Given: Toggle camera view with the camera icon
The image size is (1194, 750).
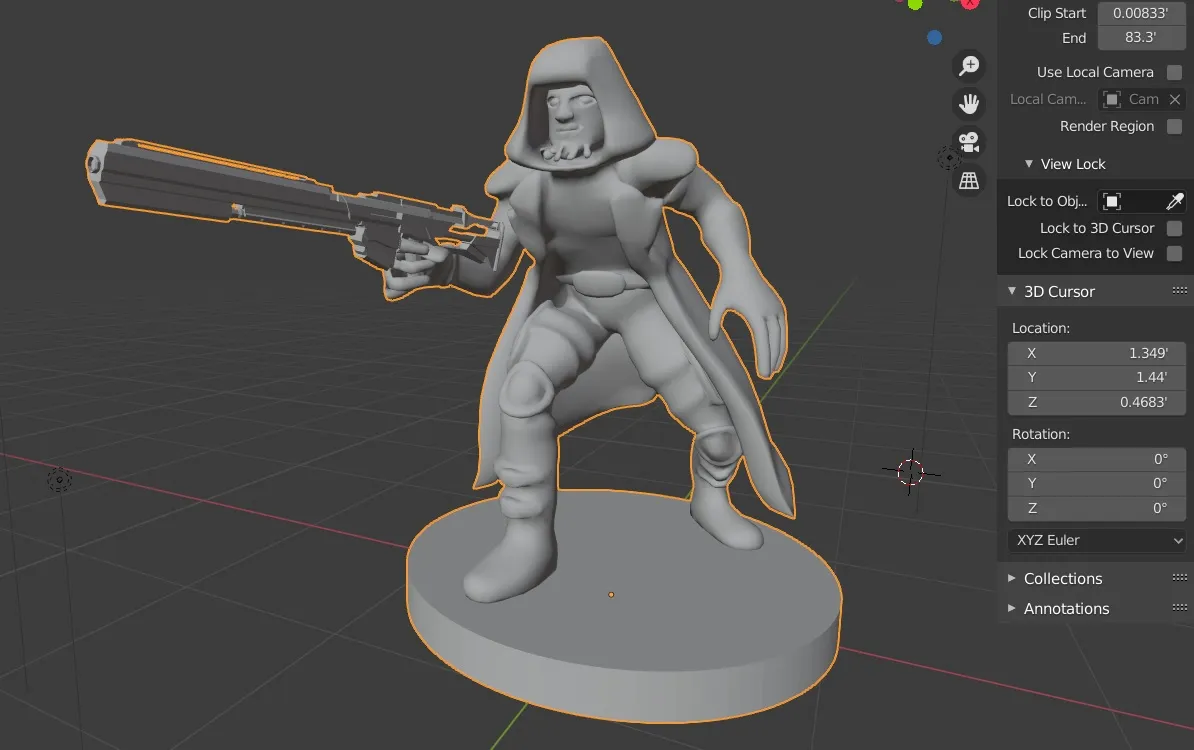Looking at the screenshot, I should point(969,142).
